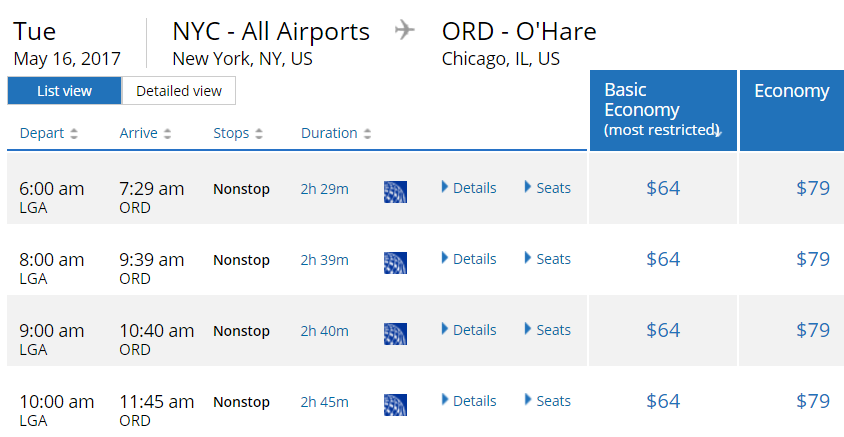Expand Details for the 6:00 am flight
Viewport: 844px width, 437px height.
click(469, 188)
